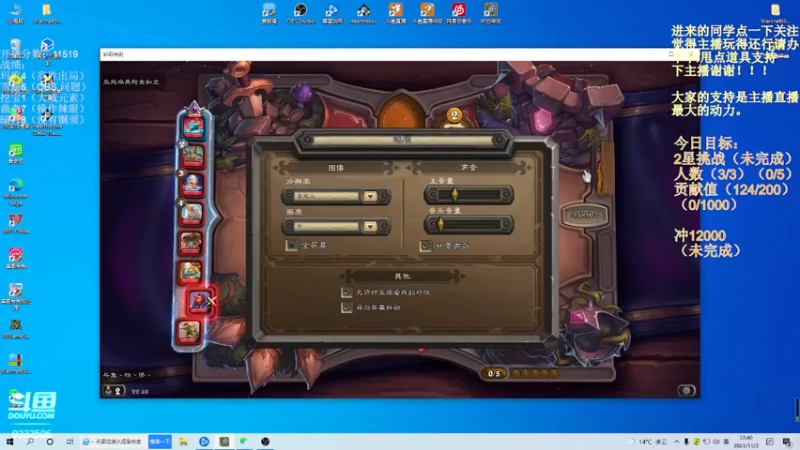The width and height of the screenshot is (800, 450).
Task: Select the last hero portrait in leaderboard
Action: (189, 332)
